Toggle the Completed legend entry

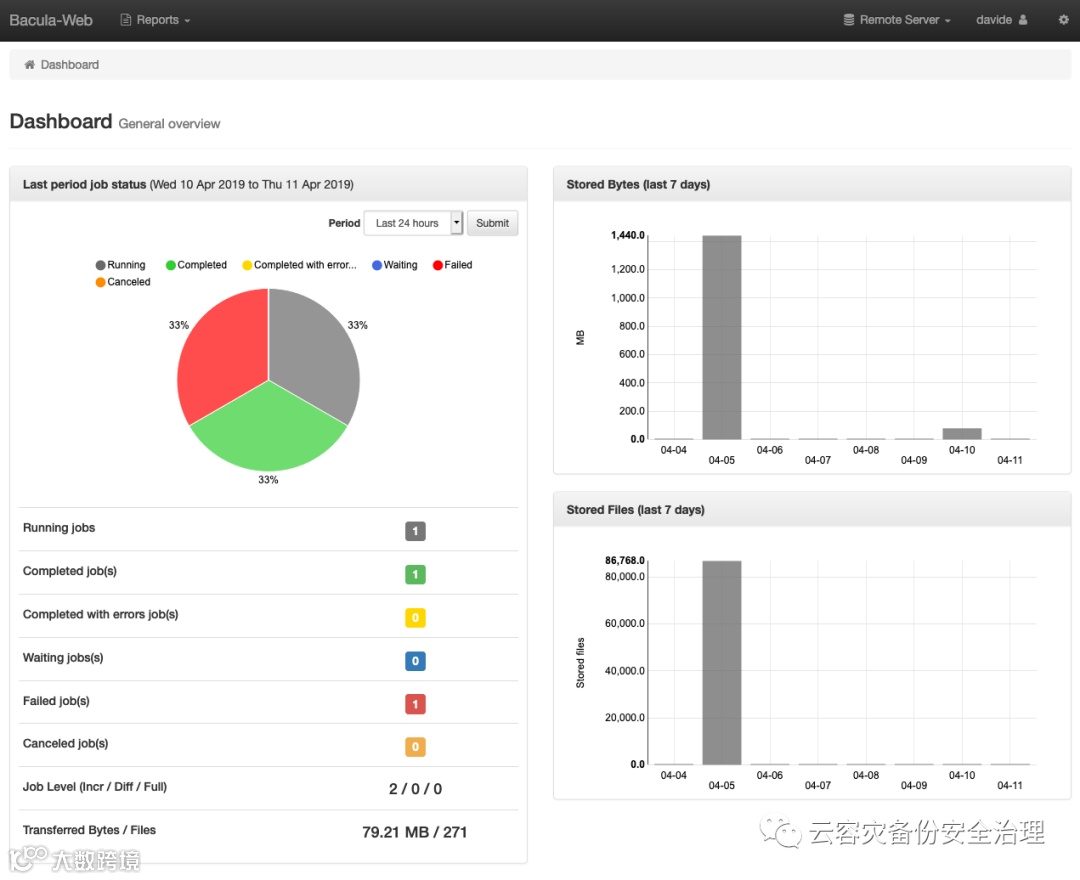pyautogui.click(x=196, y=265)
